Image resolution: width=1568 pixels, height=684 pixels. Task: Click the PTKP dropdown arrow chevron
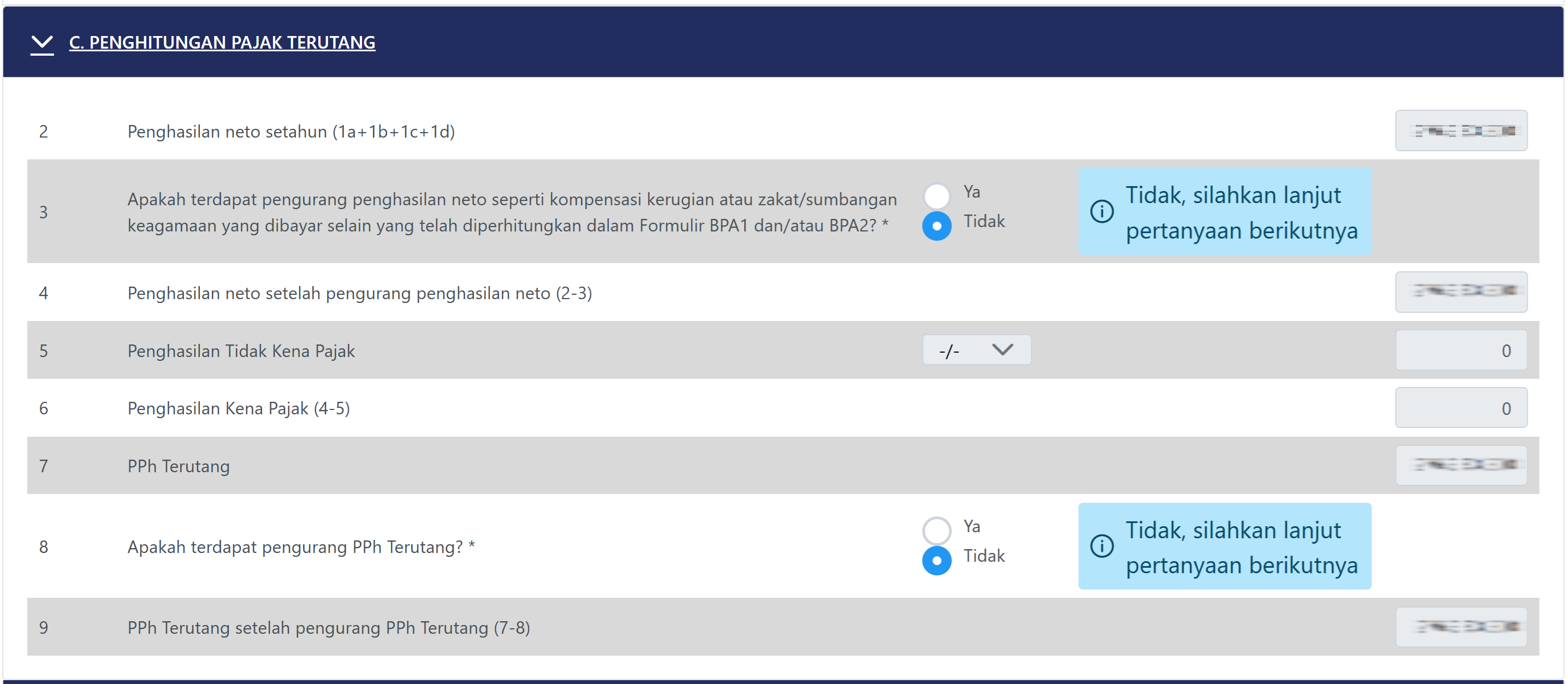click(x=1002, y=350)
